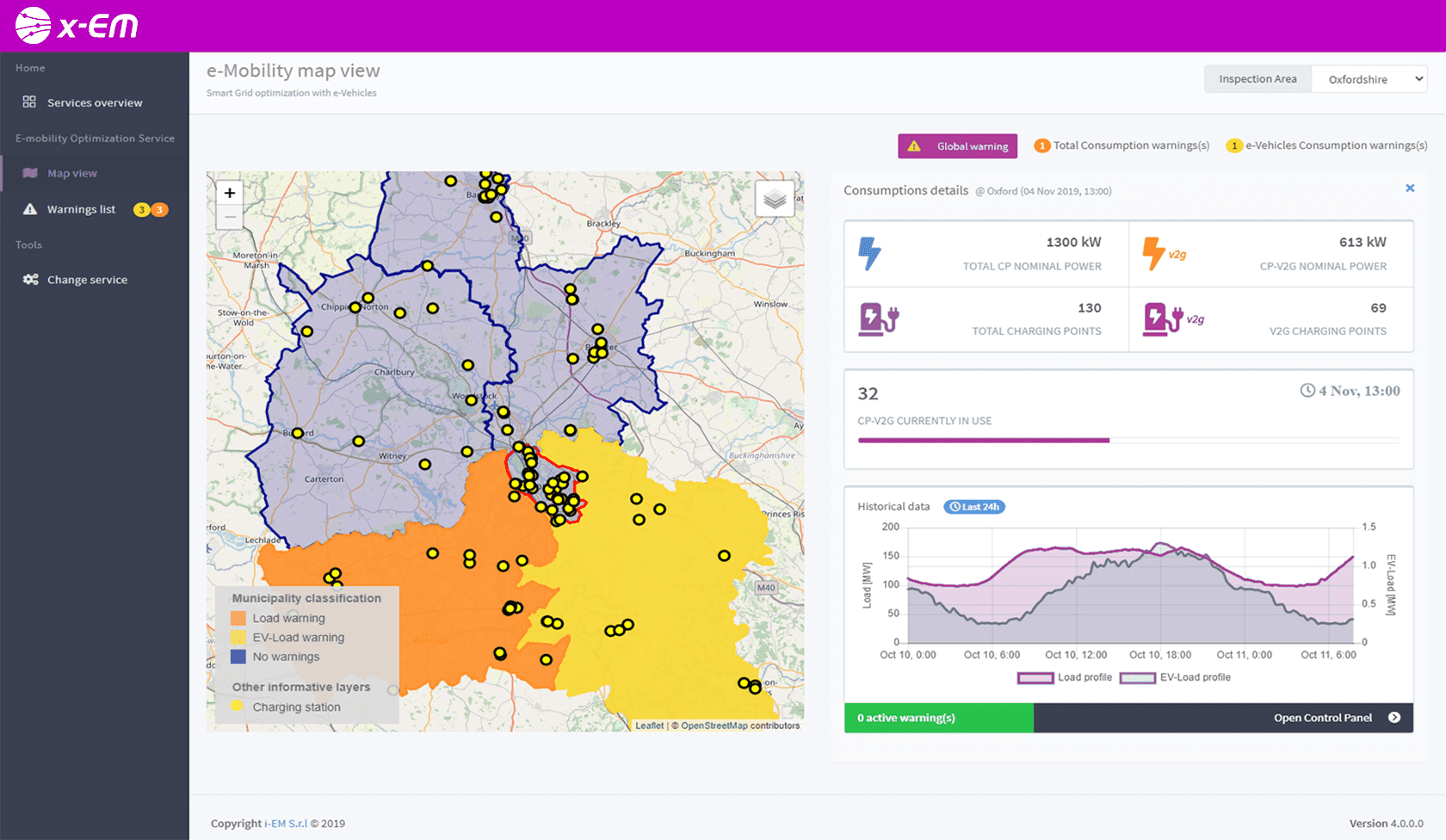Click charging station marker near Chipping Norton
The width and height of the screenshot is (1446, 840).
[x=355, y=307]
